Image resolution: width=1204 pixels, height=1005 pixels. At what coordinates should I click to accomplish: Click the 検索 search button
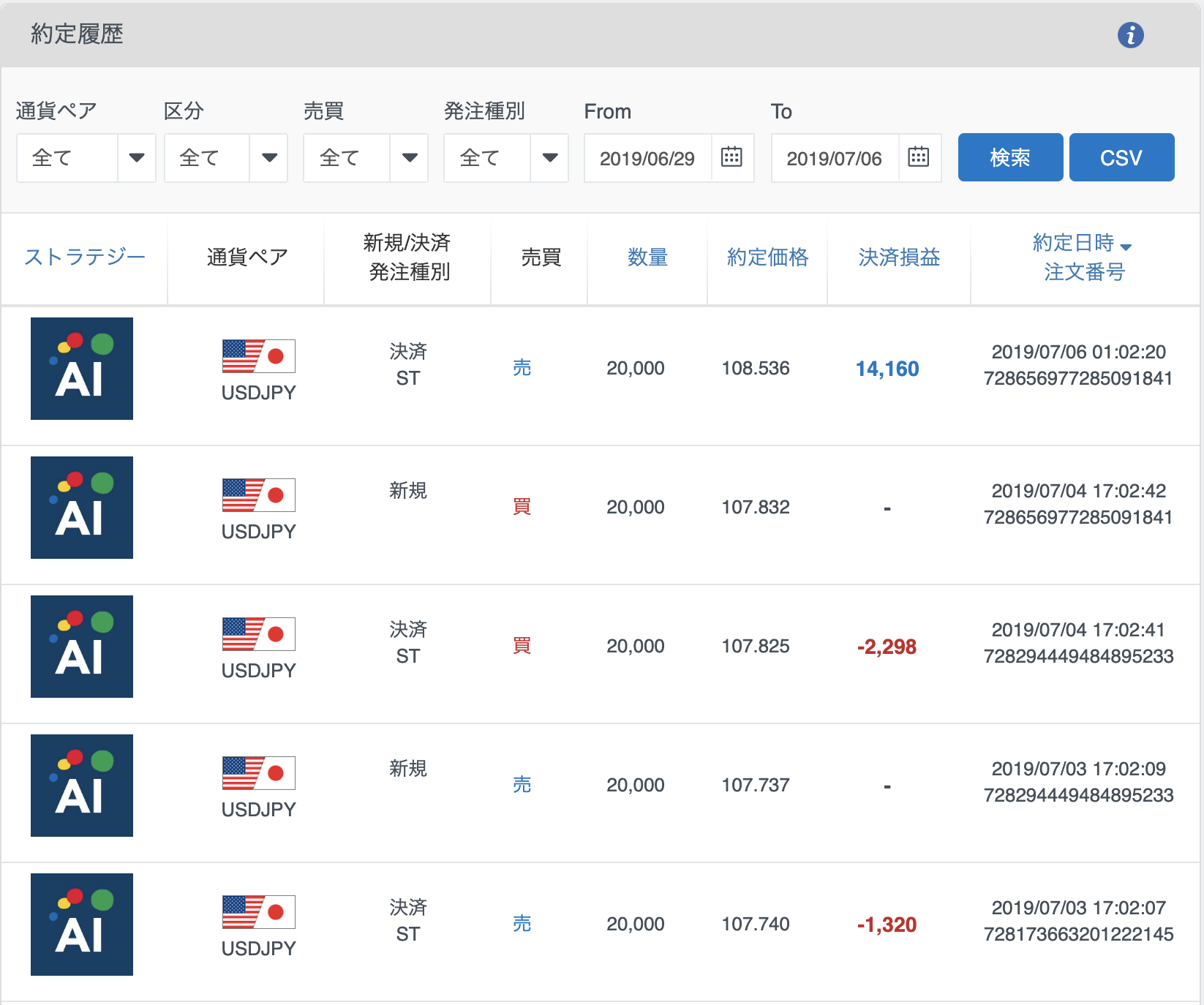pos(1010,157)
